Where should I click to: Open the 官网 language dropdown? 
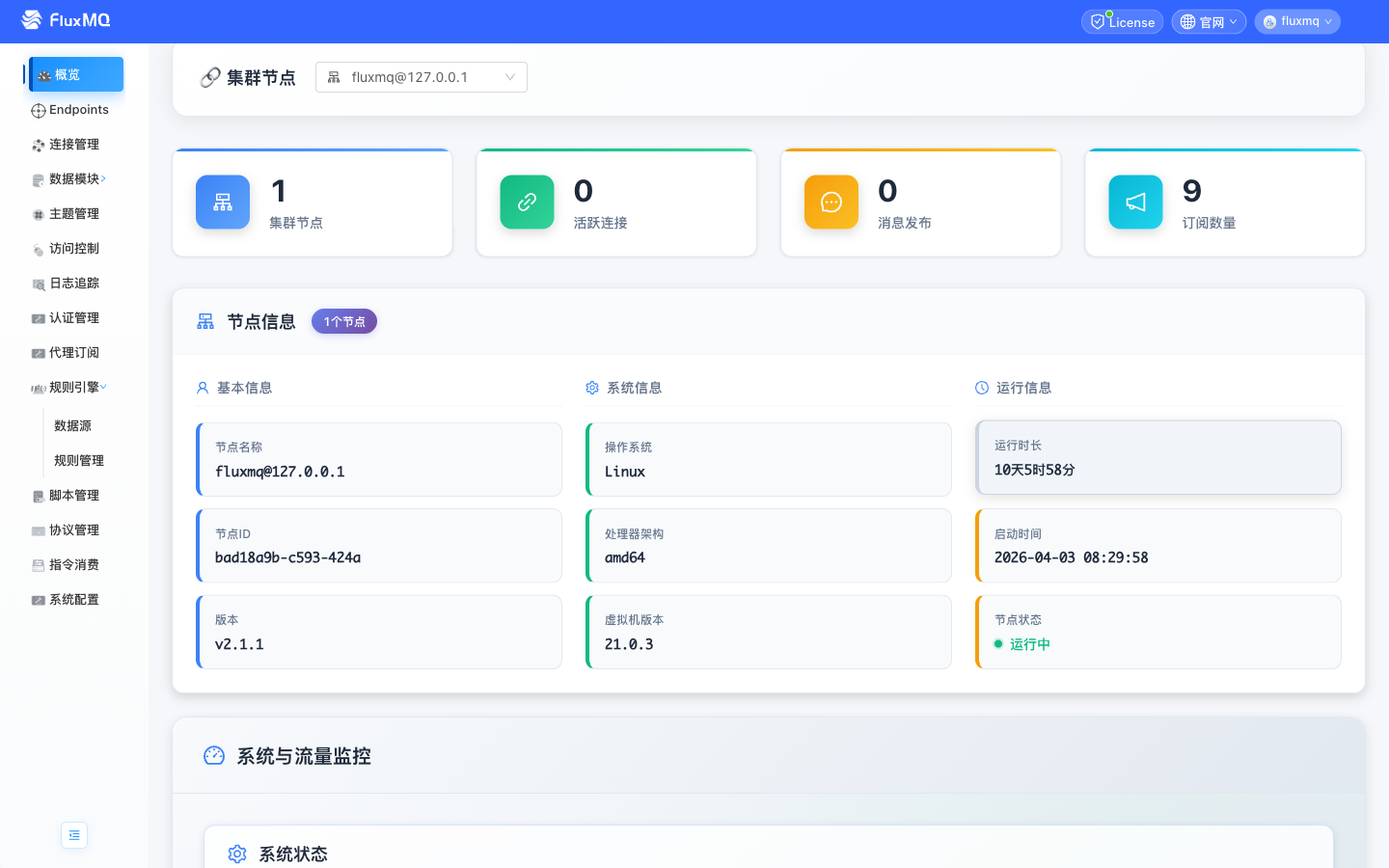[1209, 22]
